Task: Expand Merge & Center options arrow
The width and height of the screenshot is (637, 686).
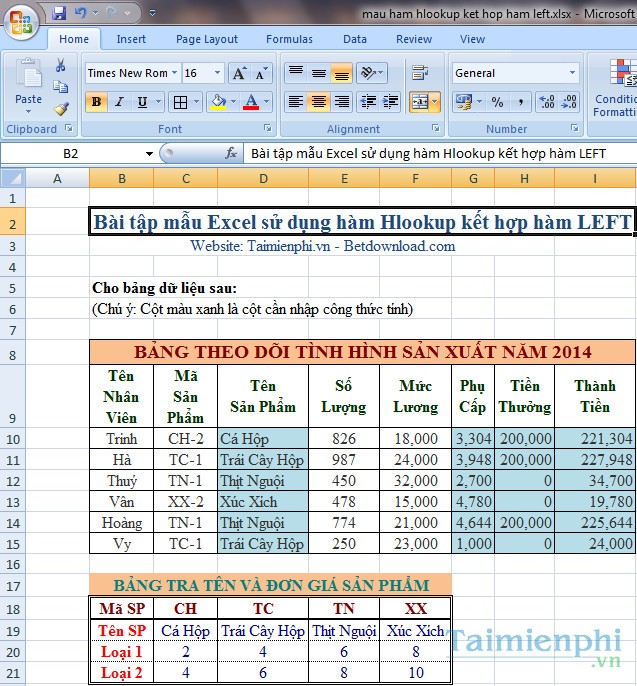Action: (x=435, y=102)
